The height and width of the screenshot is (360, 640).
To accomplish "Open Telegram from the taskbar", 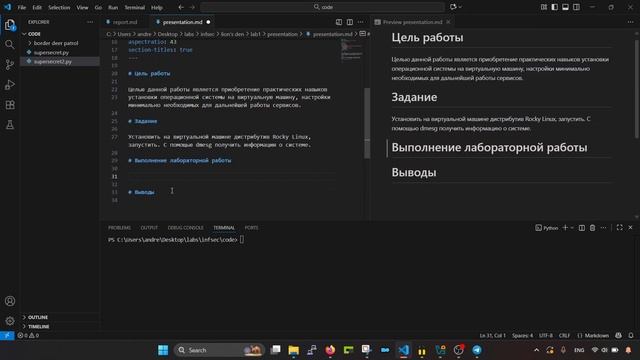I will click(477, 350).
